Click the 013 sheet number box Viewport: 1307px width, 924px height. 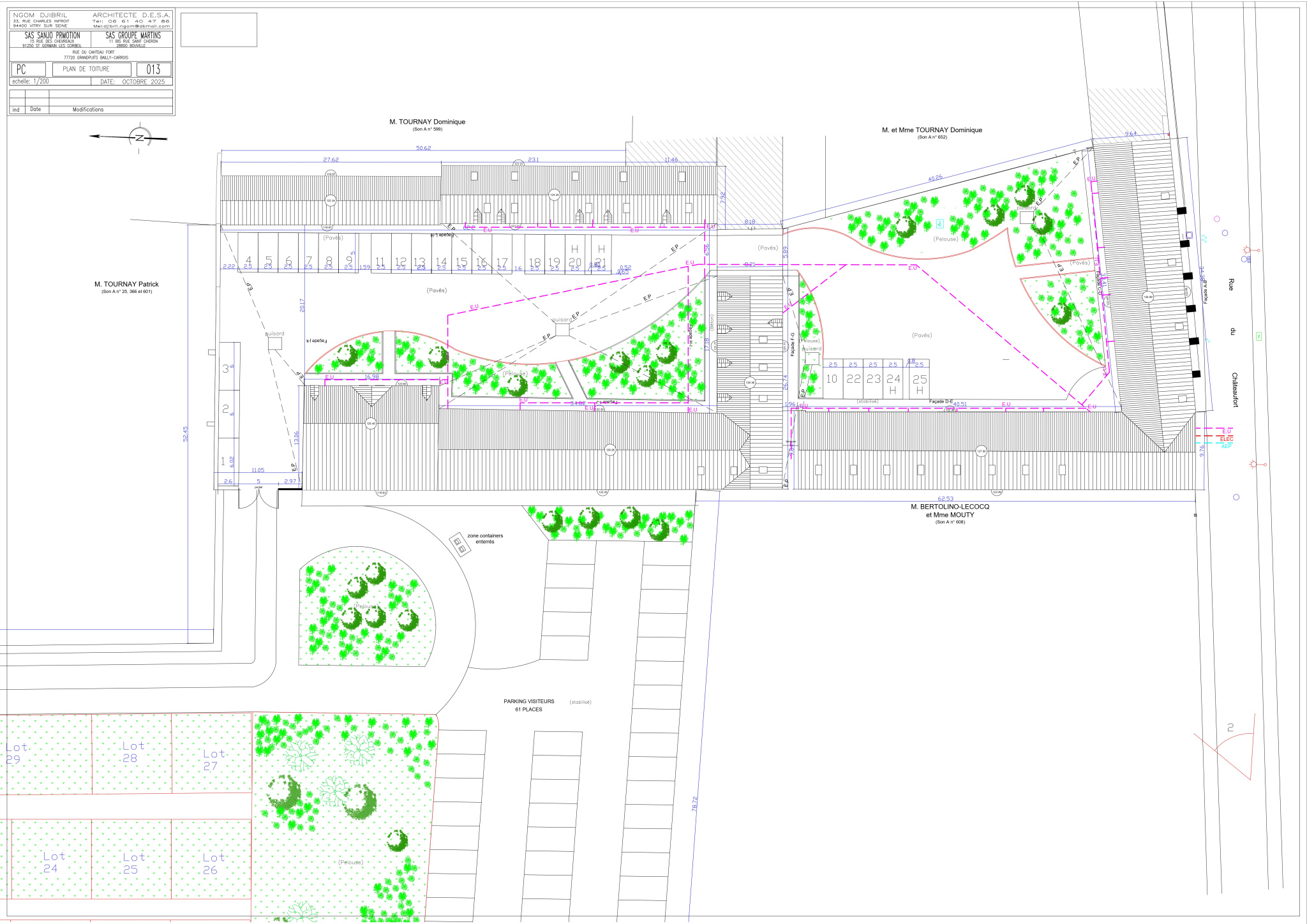tap(153, 69)
